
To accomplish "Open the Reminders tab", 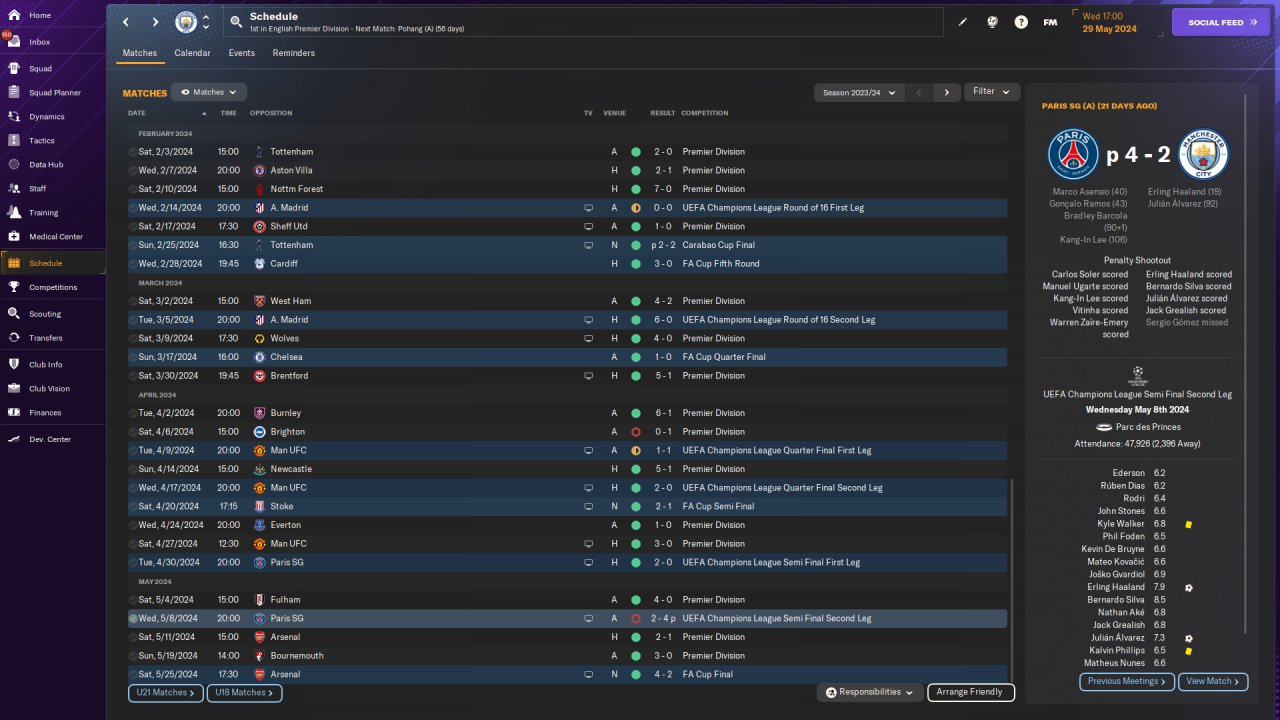I will 293,53.
